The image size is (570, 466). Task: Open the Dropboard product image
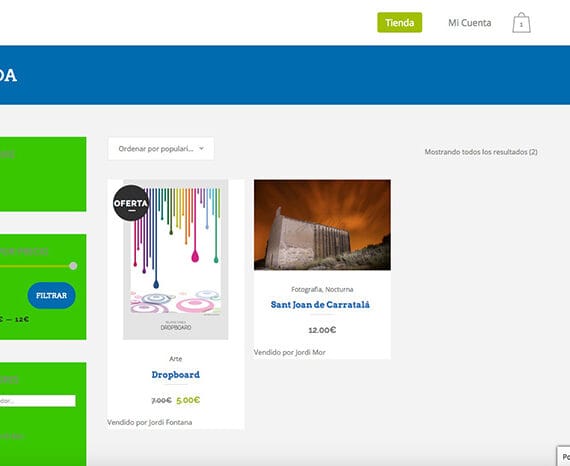tap(176, 259)
